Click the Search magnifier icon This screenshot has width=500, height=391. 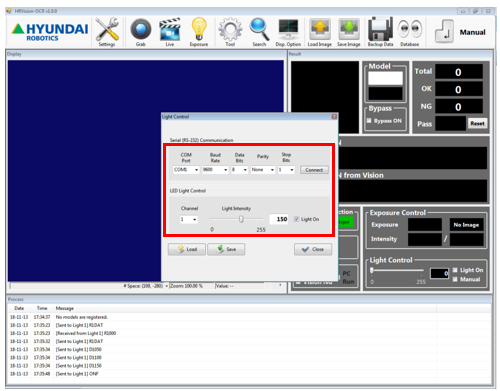point(259,29)
